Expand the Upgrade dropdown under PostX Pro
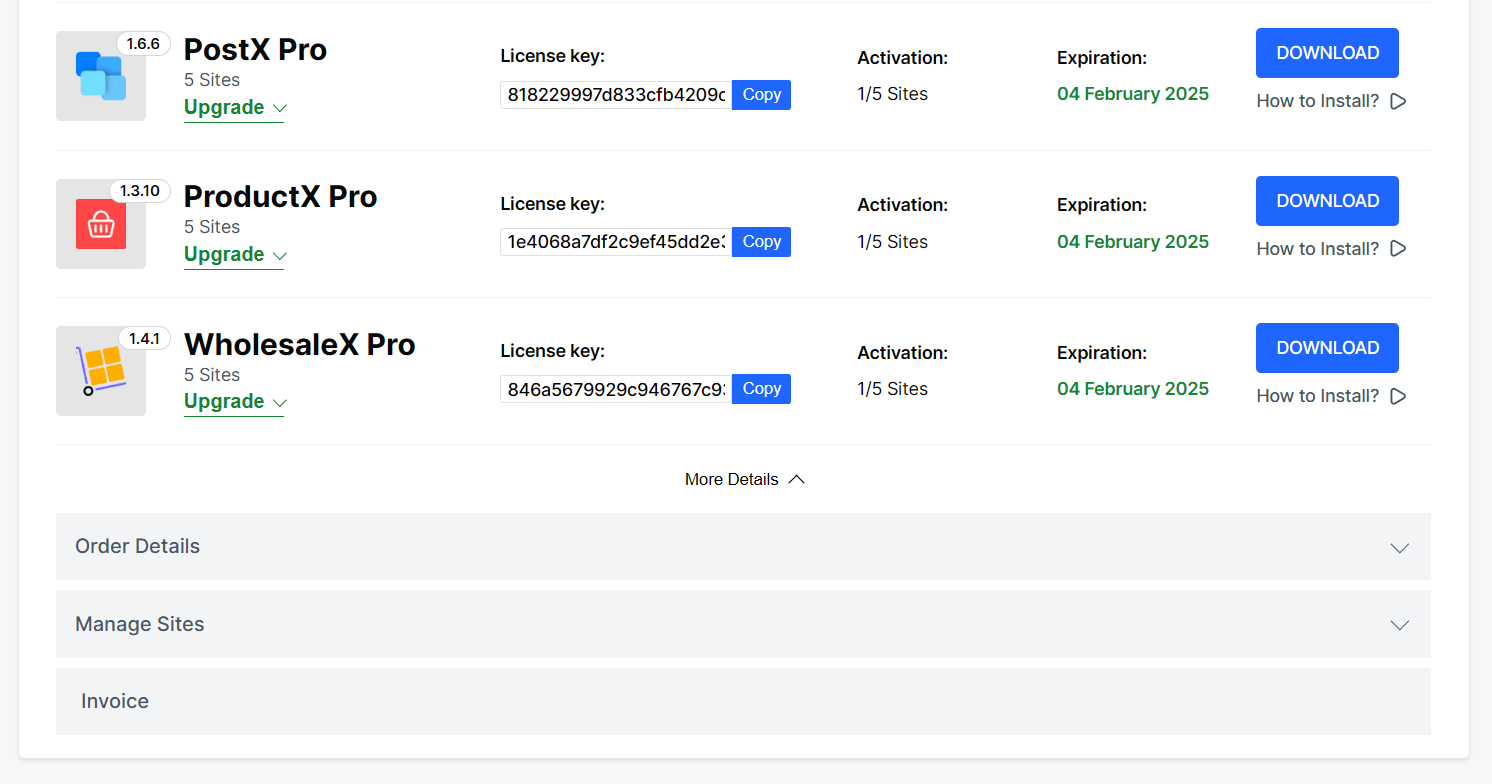 point(234,107)
